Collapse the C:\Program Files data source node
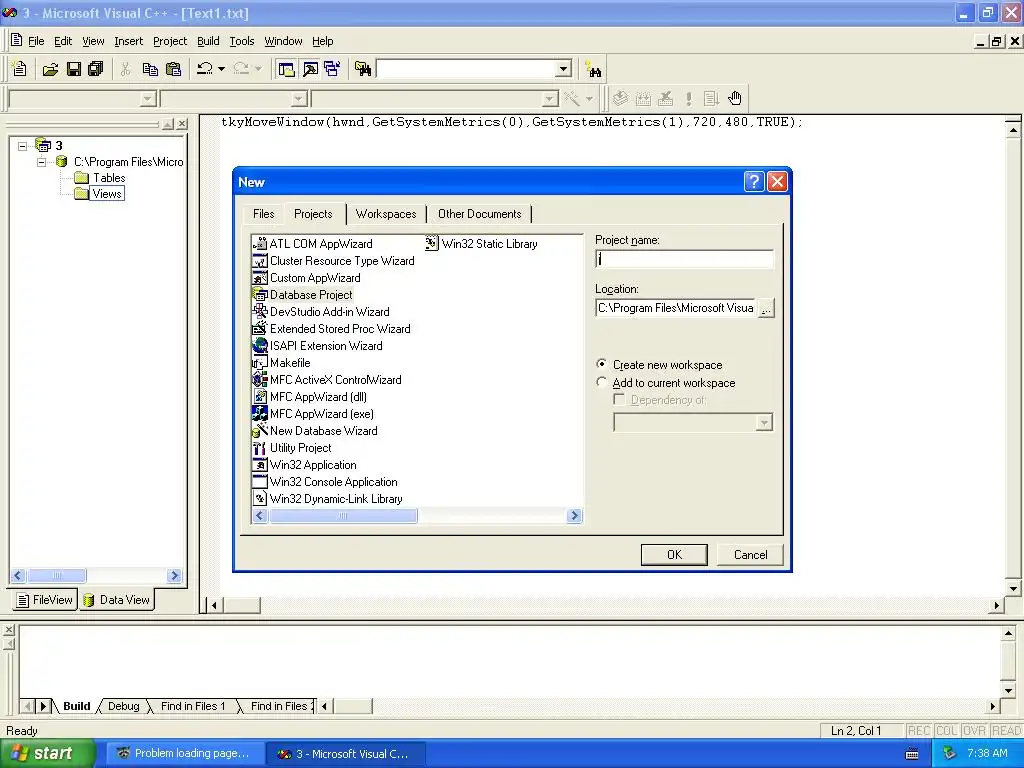 41,161
